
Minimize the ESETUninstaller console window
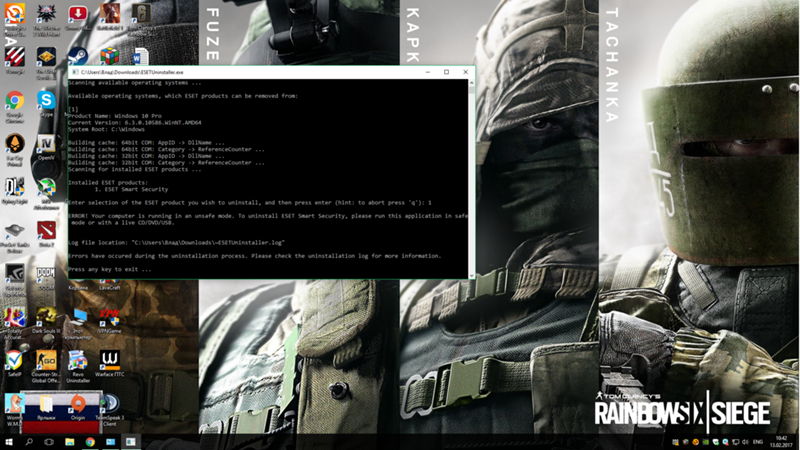tap(428, 72)
